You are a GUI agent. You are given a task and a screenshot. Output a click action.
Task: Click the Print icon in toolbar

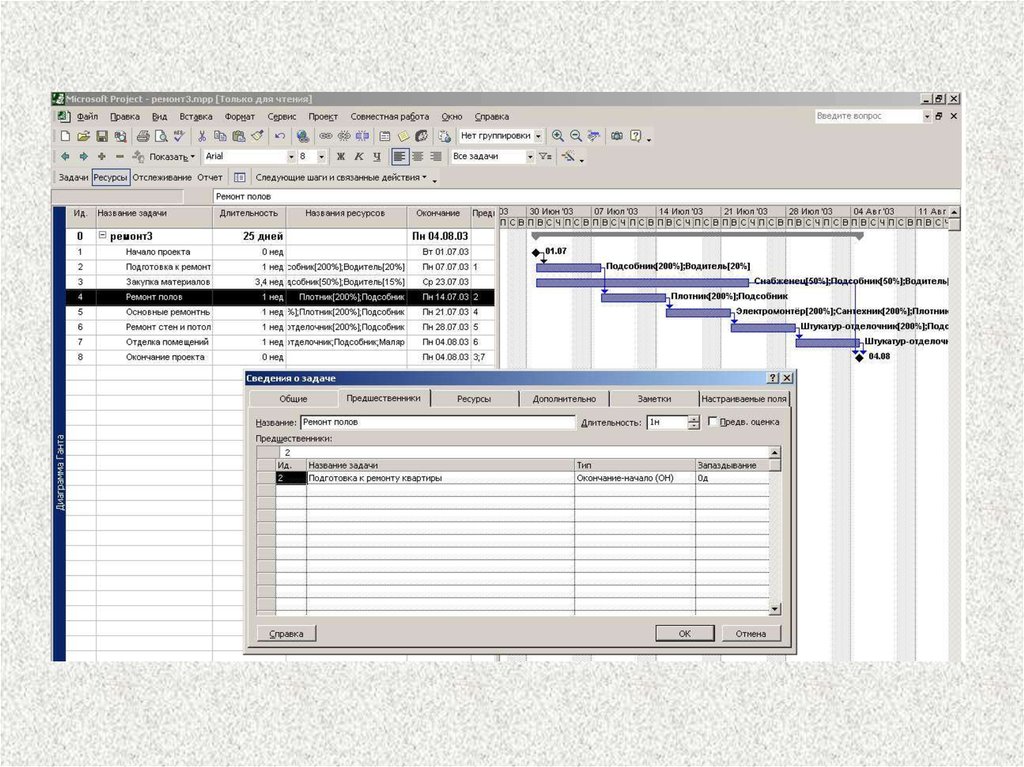[143, 136]
